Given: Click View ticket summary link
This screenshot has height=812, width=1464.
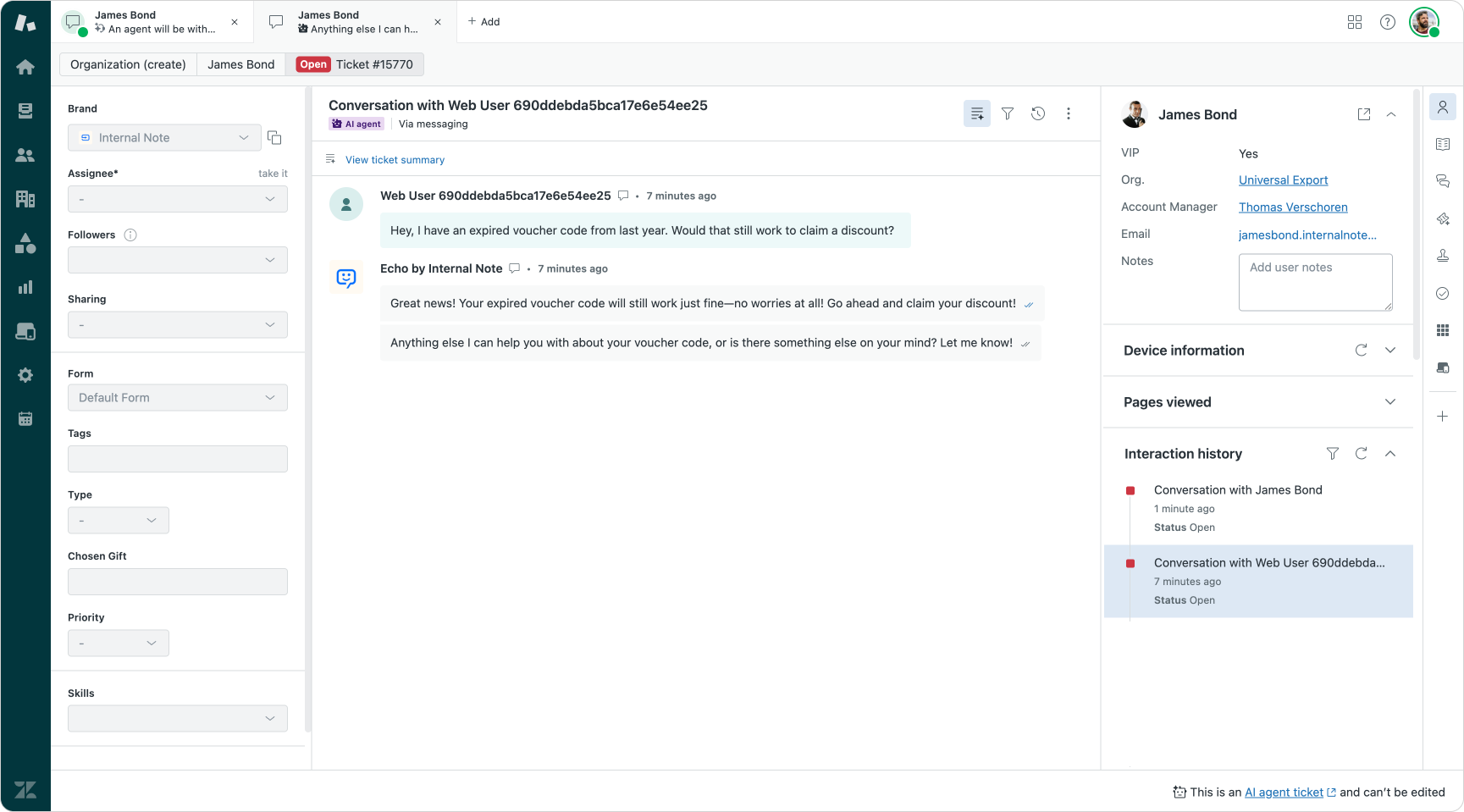Looking at the screenshot, I should (395, 160).
